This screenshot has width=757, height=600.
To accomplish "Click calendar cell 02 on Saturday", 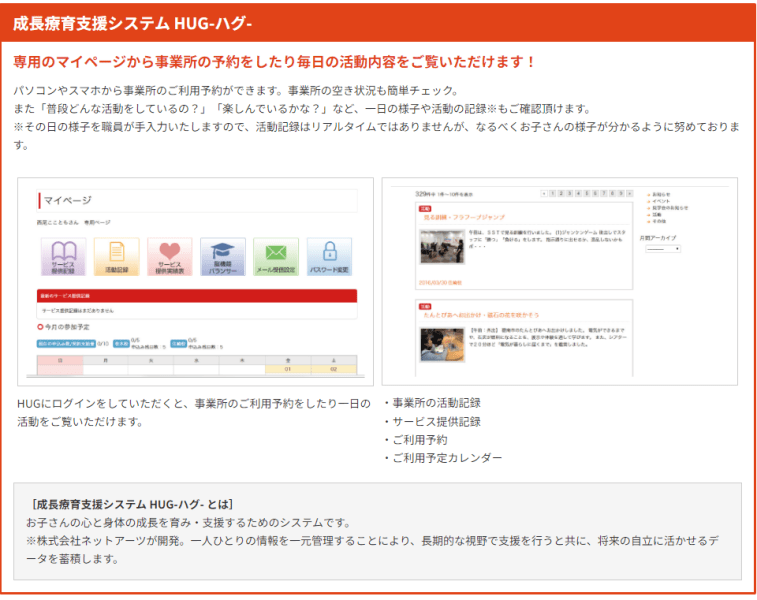I will point(334,369).
